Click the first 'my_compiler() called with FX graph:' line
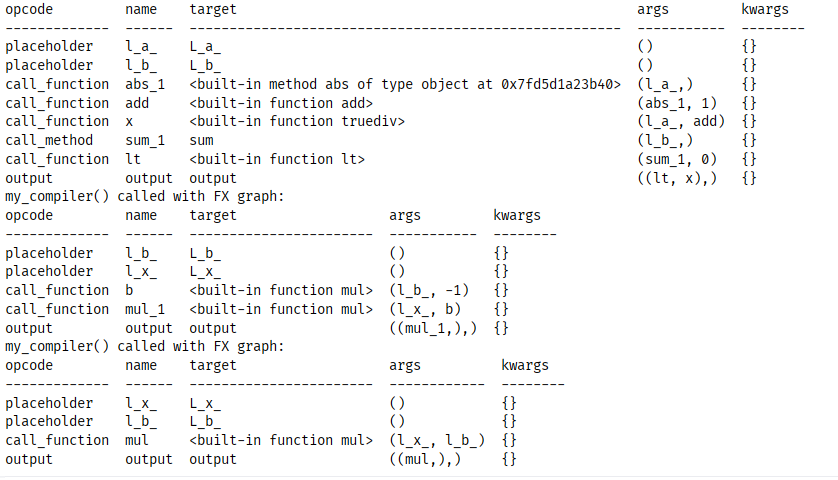 [x=145, y=196]
